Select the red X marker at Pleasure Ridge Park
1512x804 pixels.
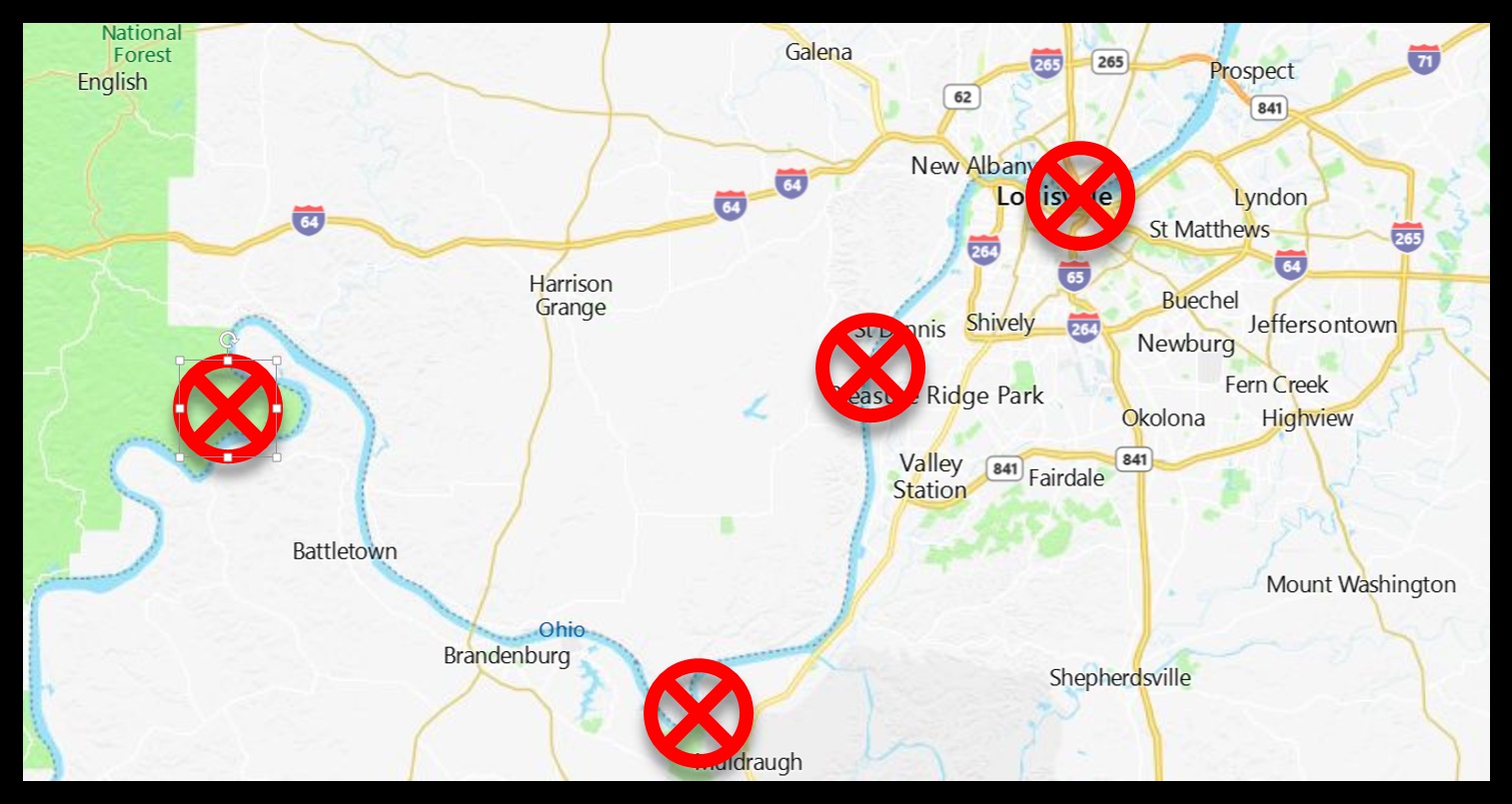coord(869,367)
